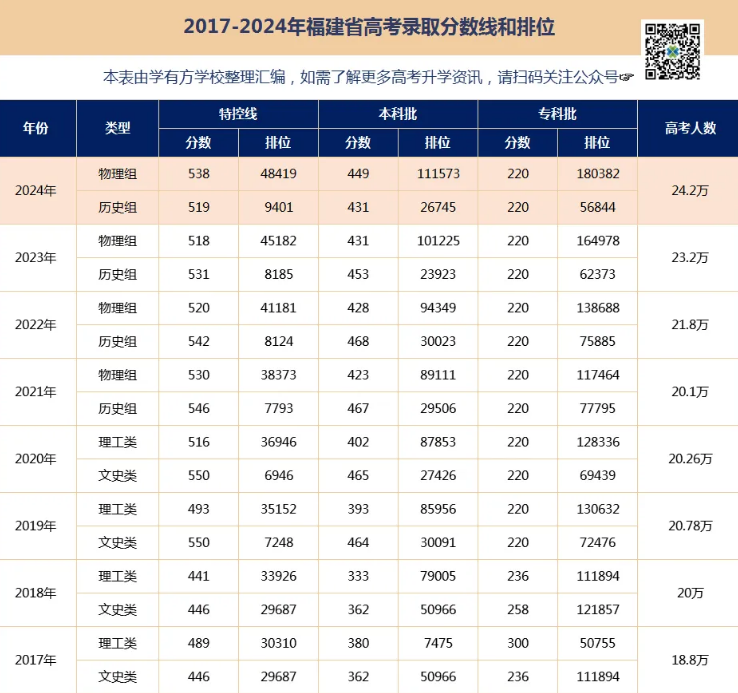Click the 77795 rank cell

598,408
